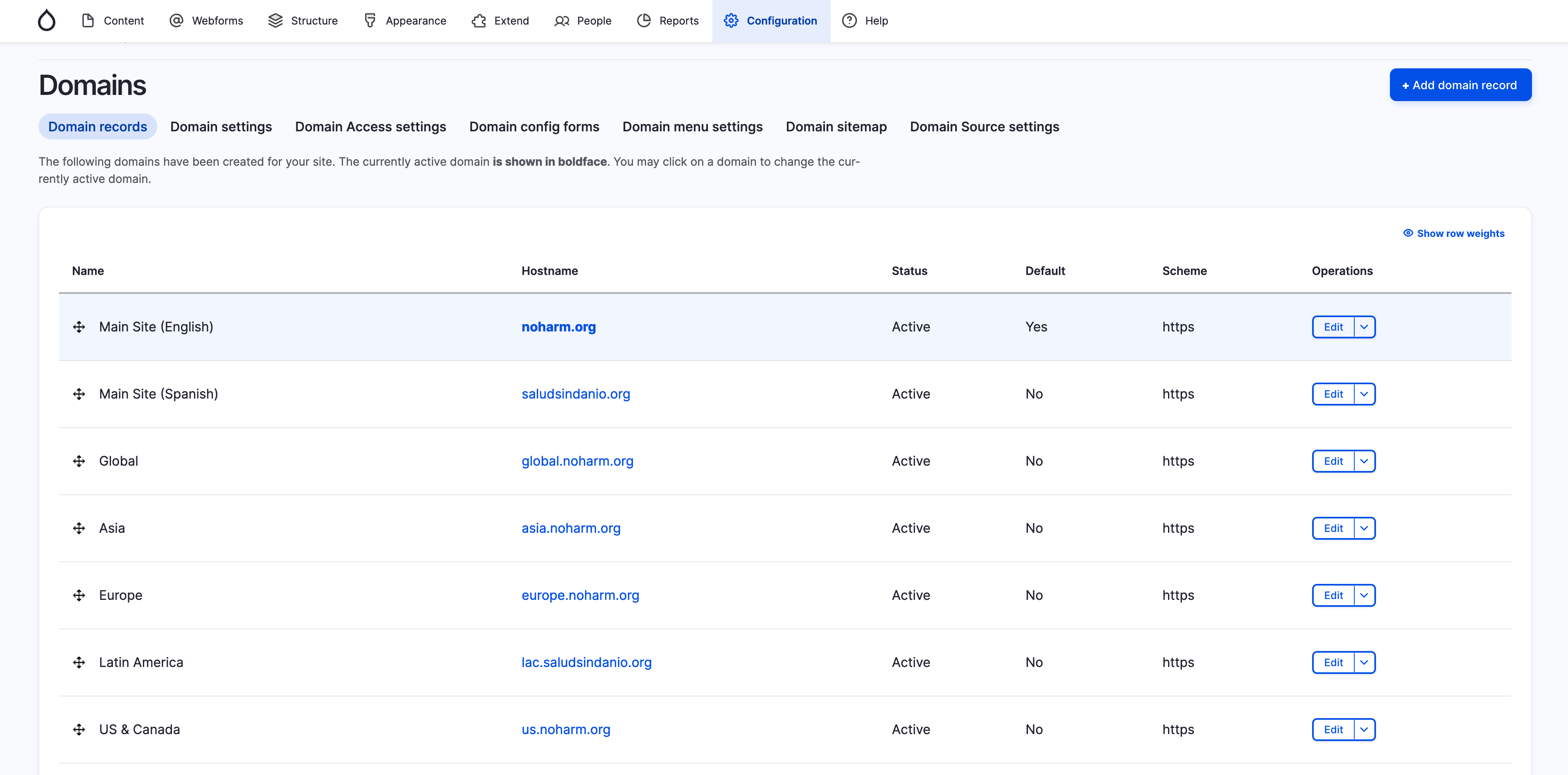This screenshot has width=1568, height=775.
Task: Edit the Latin America domain record
Action: [1333, 662]
